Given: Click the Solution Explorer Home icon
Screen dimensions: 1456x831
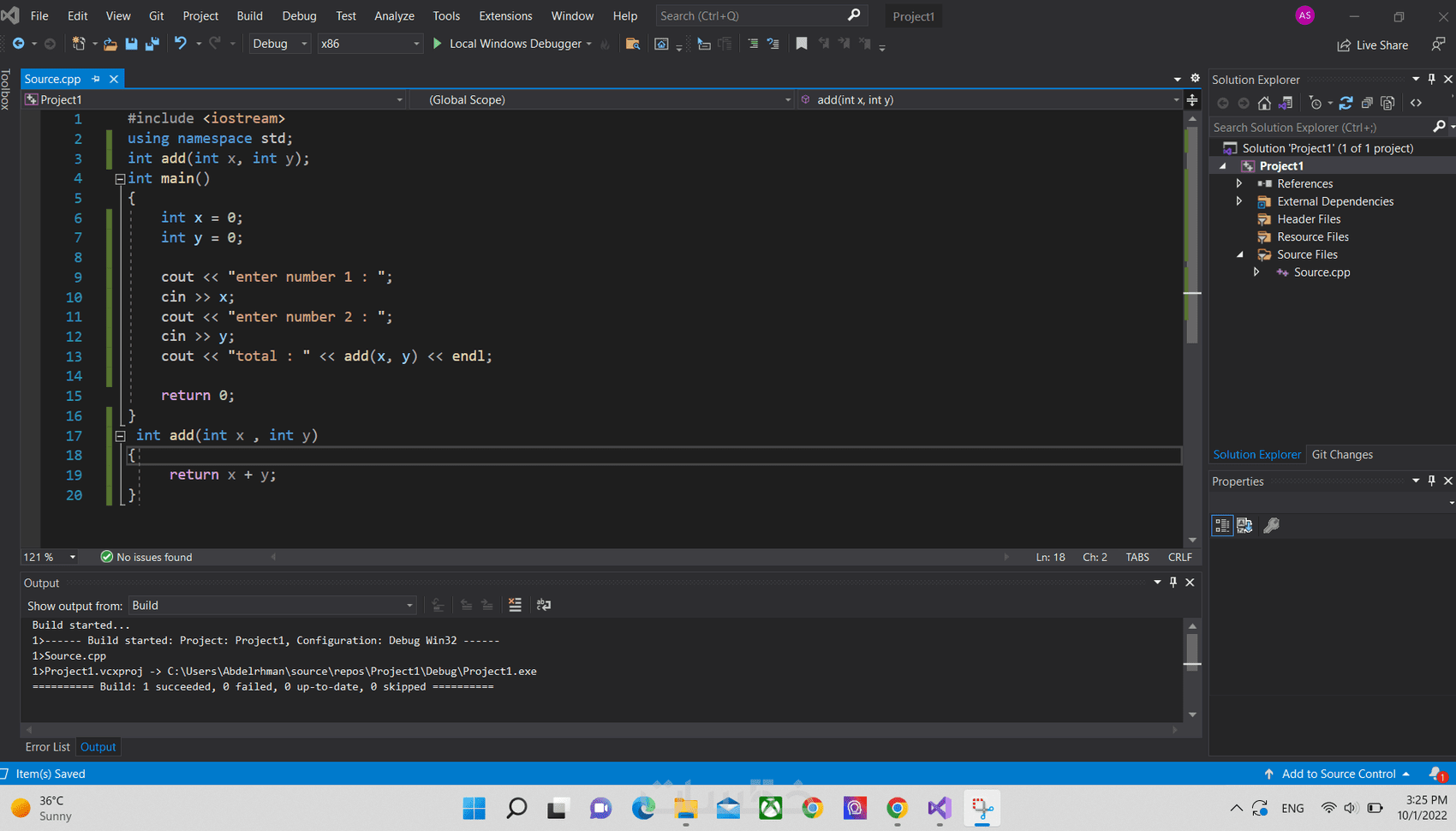Looking at the screenshot, I should [x=1264, y=103].
